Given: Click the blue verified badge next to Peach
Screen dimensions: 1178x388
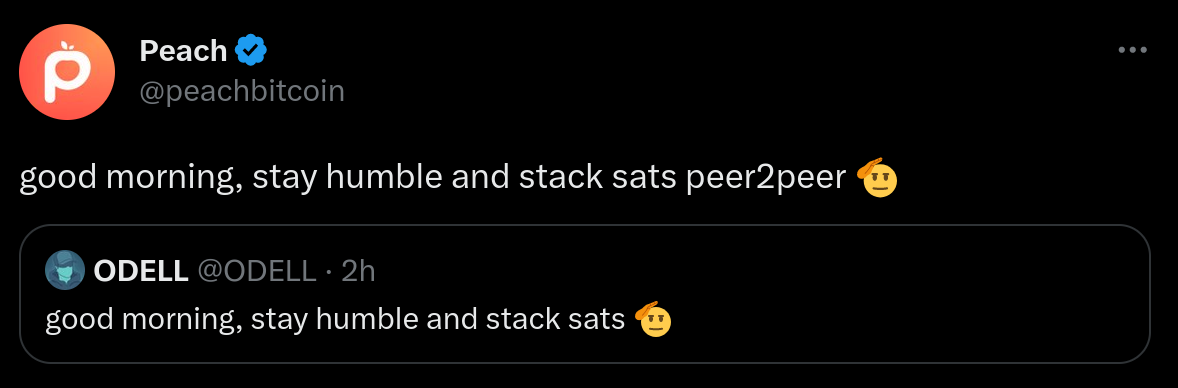Looking at the screenshot, I should point(252,51).
